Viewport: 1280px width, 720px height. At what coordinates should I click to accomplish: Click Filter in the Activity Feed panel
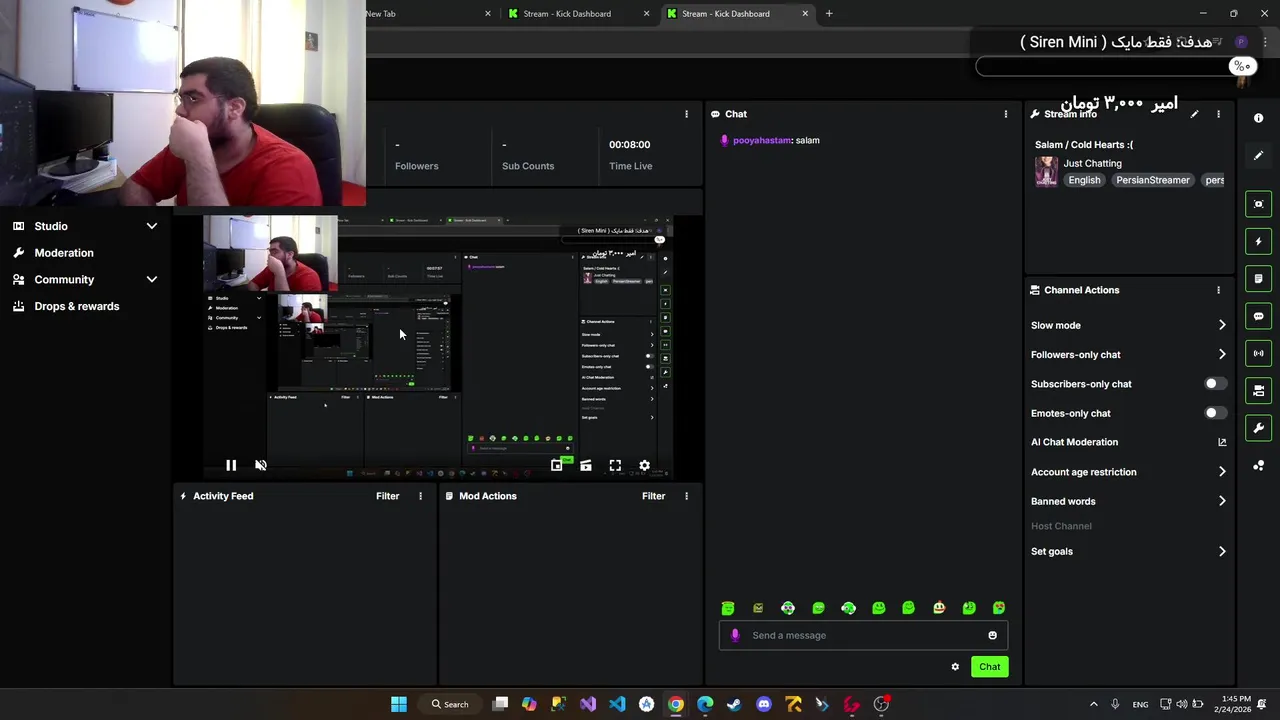coord(387,496)
